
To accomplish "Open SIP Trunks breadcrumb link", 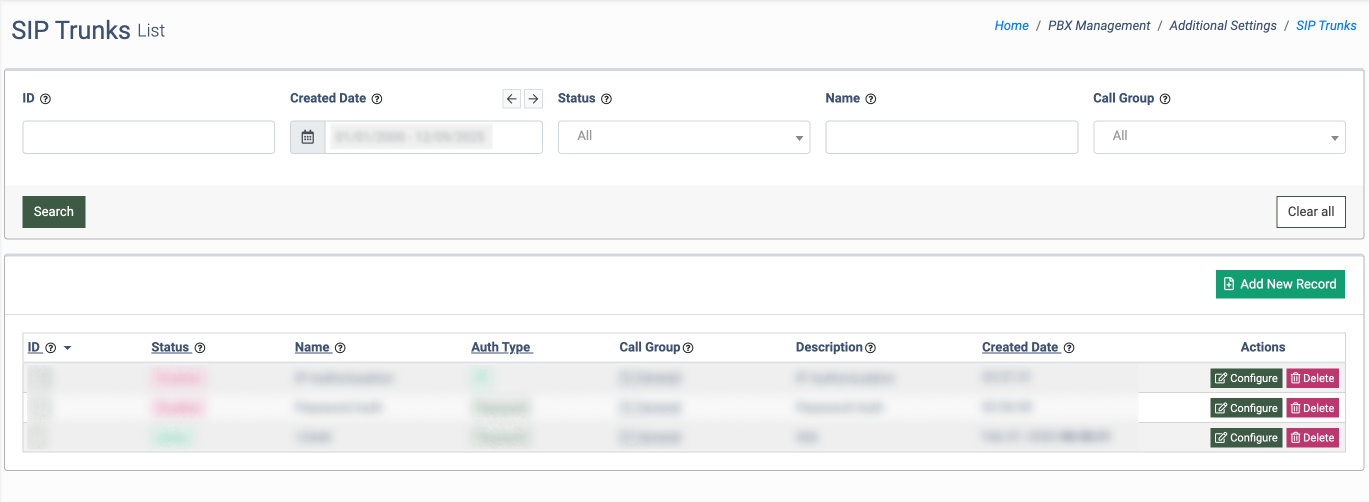I will [1326, 26].
